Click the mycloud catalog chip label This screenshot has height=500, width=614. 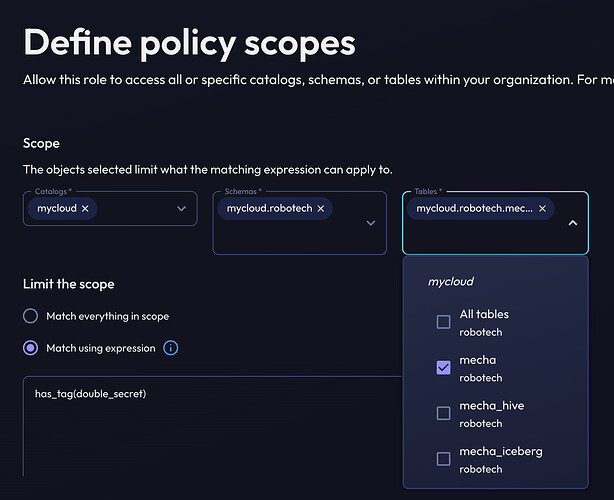[53, 209]
